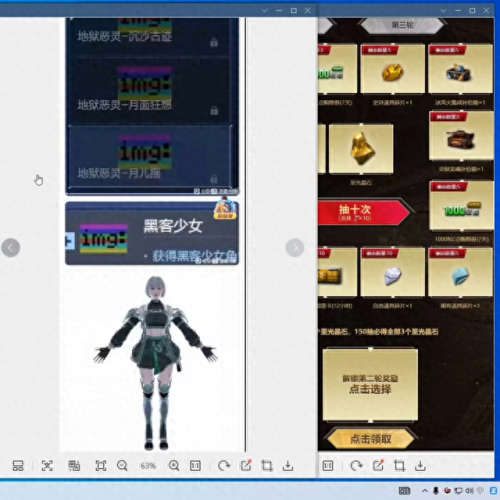Click the 点击选择 reward card in right window
500x500 pixels.
(x=370, y=385)
